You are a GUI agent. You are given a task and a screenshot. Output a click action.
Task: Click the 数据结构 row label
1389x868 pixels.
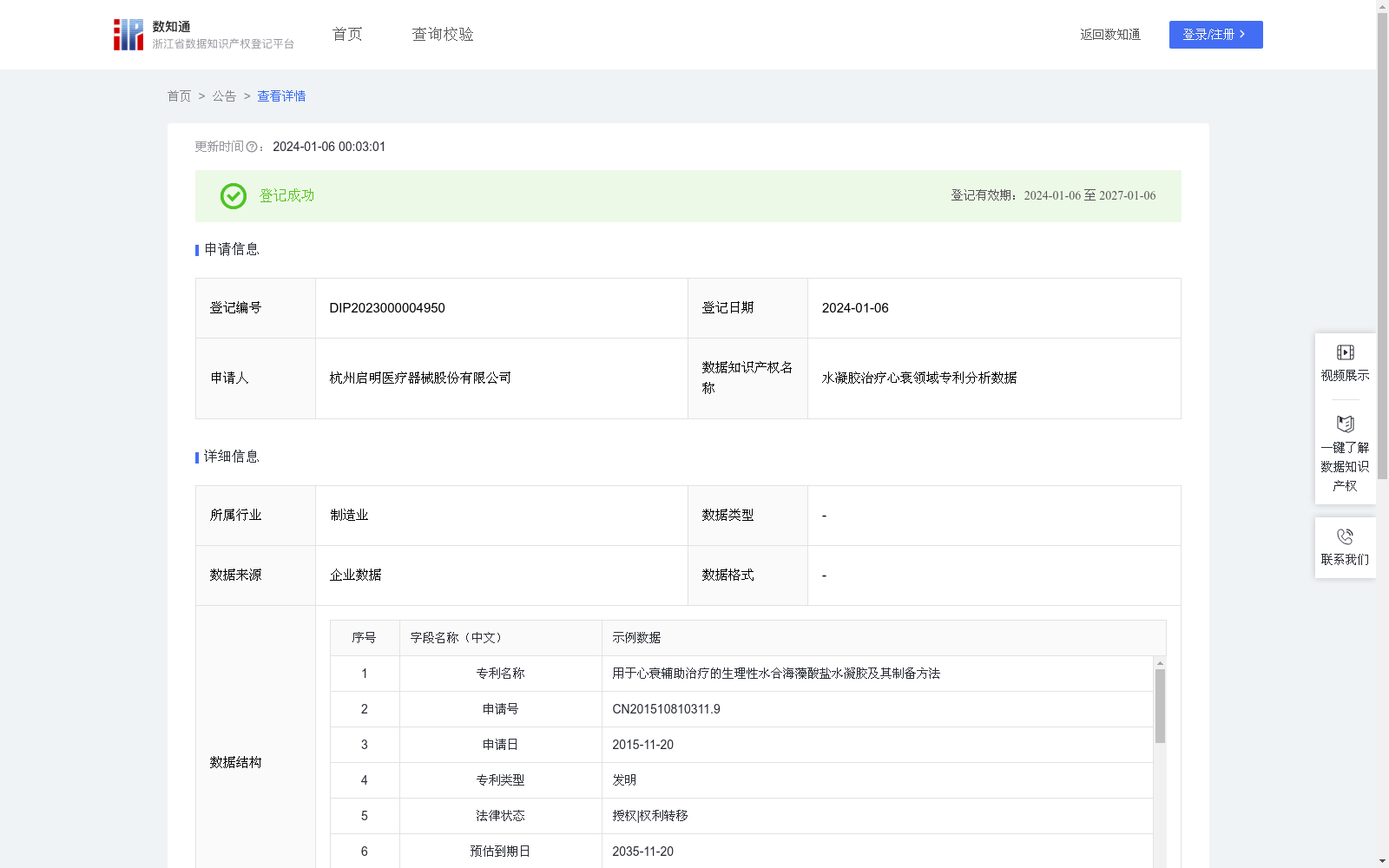coord(235,763)
